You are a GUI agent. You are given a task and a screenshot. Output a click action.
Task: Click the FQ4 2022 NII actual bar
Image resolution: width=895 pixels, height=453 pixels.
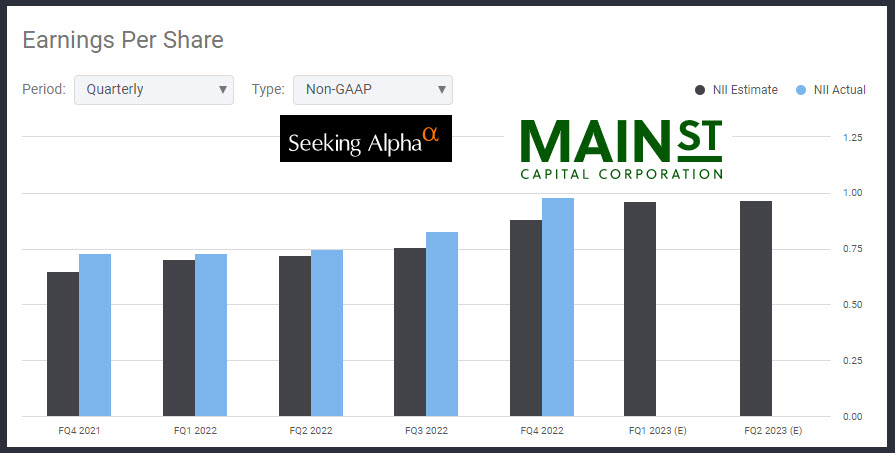click(x=558, y=306)
